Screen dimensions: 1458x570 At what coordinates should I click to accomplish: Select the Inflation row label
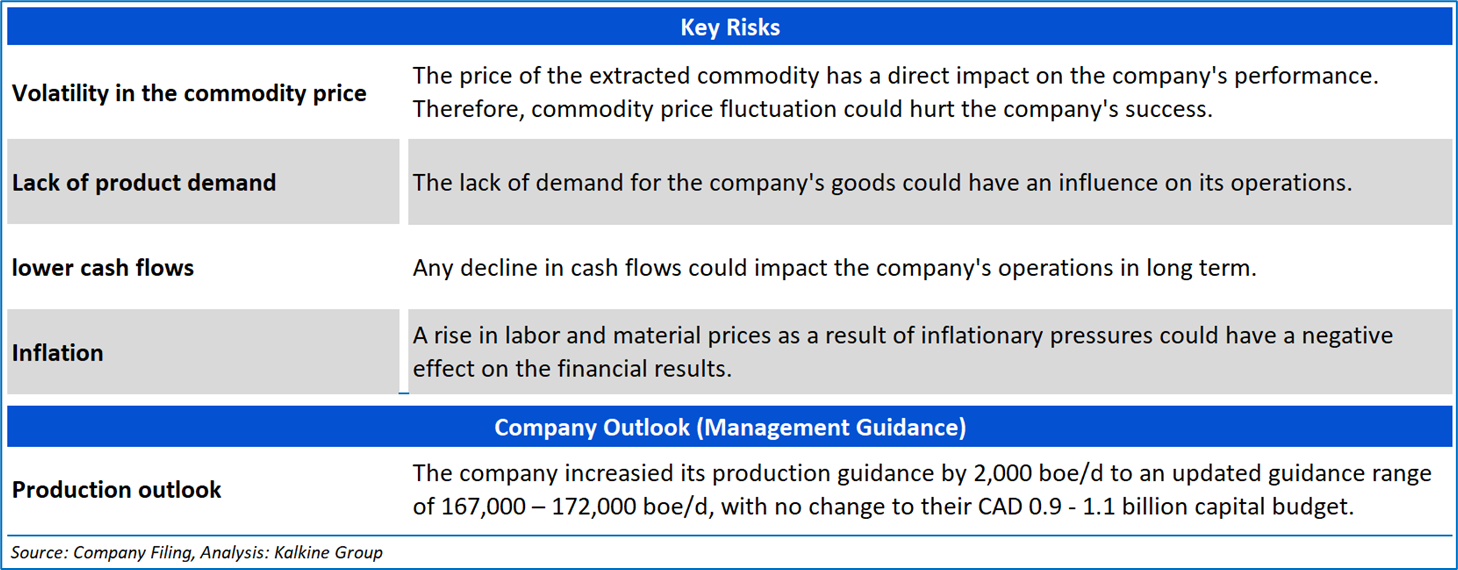click(x=58, y=353)
